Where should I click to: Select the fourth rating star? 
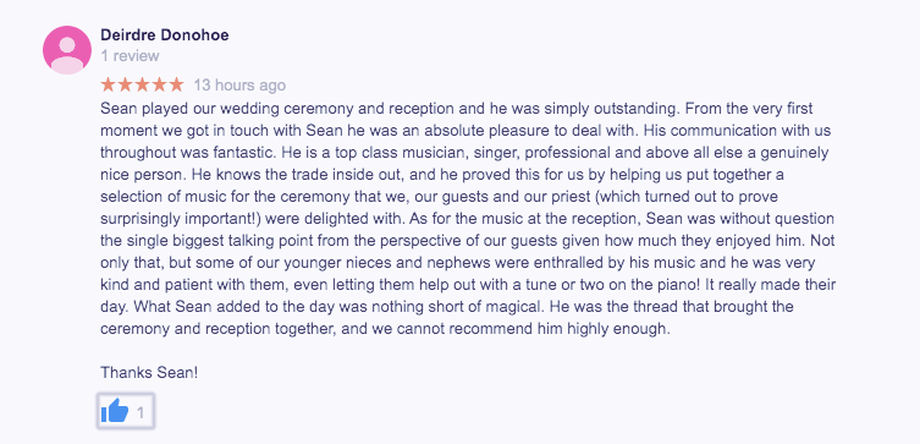(x=159, y=85)
